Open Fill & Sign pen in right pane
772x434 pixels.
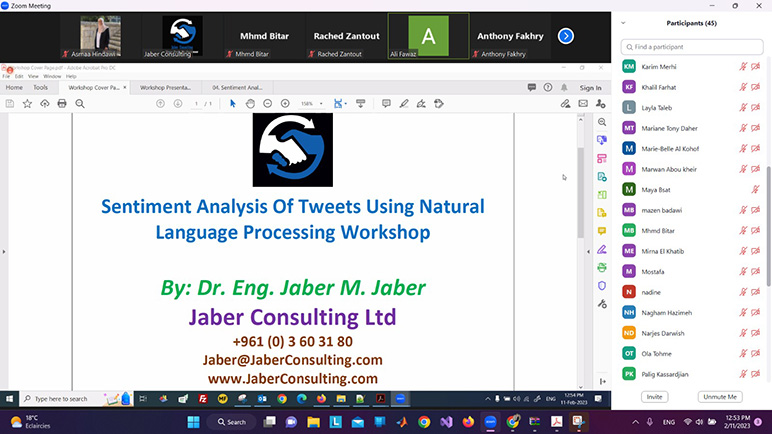click(x=602, y=249)
